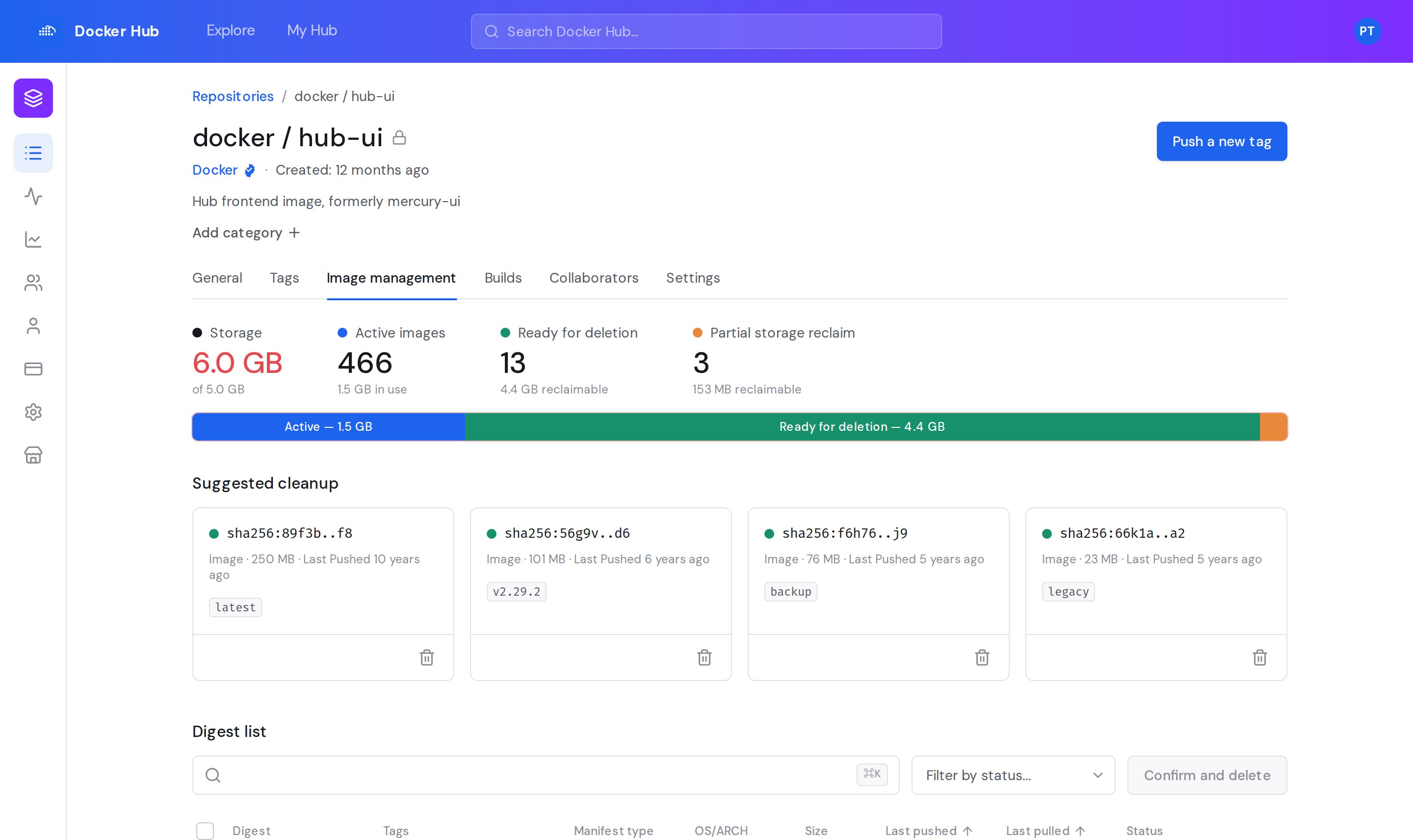The width and height of the screenshot is (1413, 840).
Task: Follow the Repositories breadcrumb link
Action: pos(233,96)
